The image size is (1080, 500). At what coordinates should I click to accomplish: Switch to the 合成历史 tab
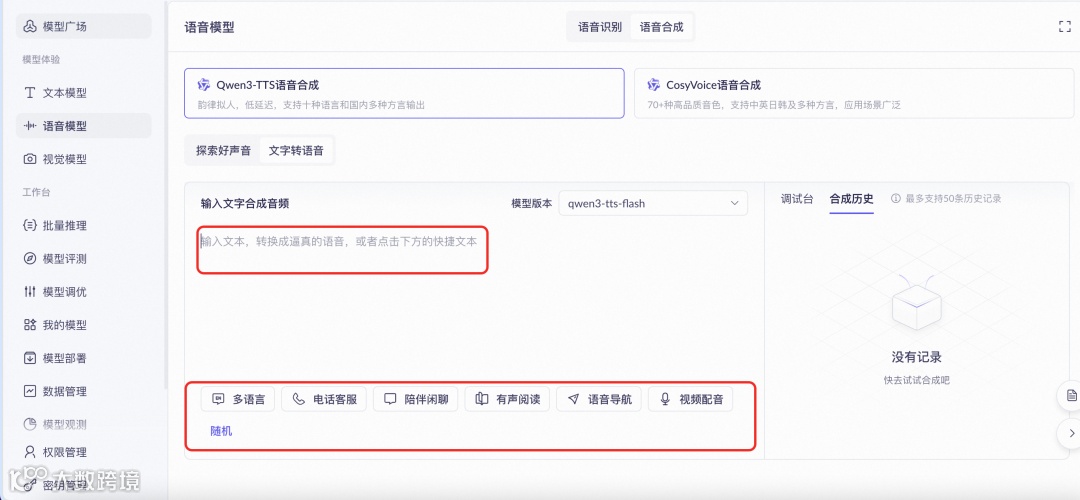coord(851,199)
